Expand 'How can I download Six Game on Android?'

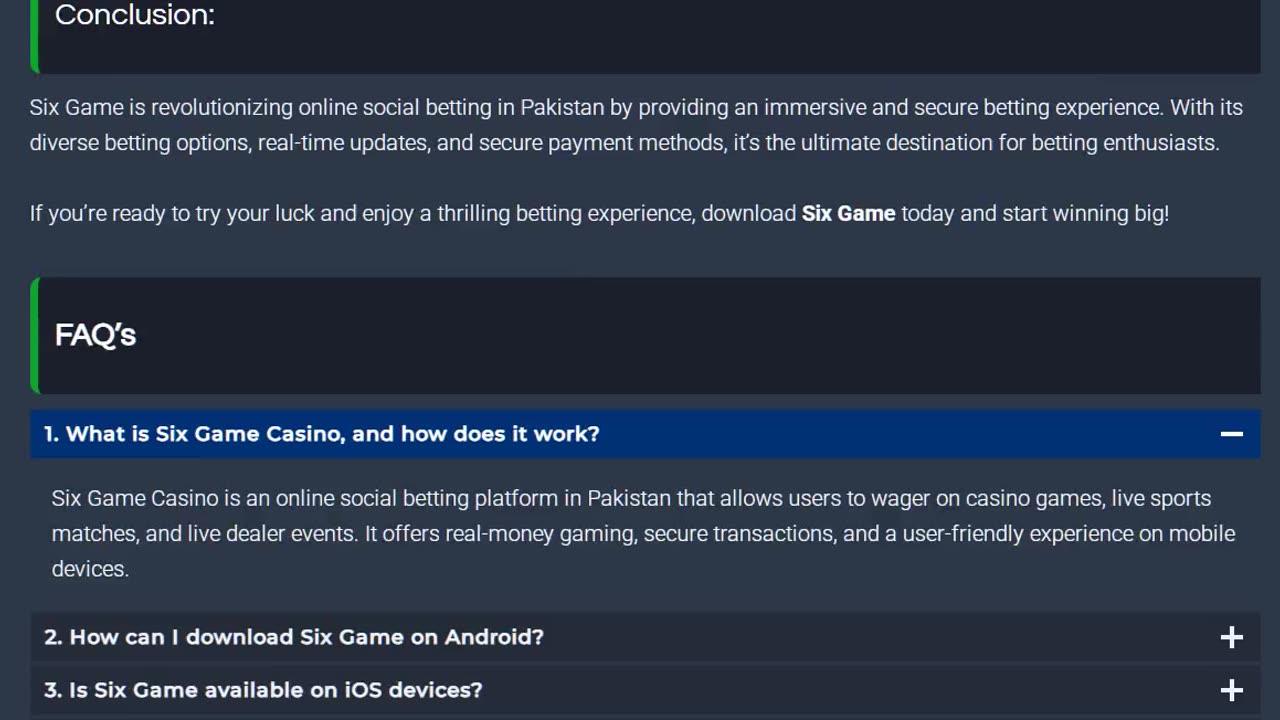click(294, 638)
